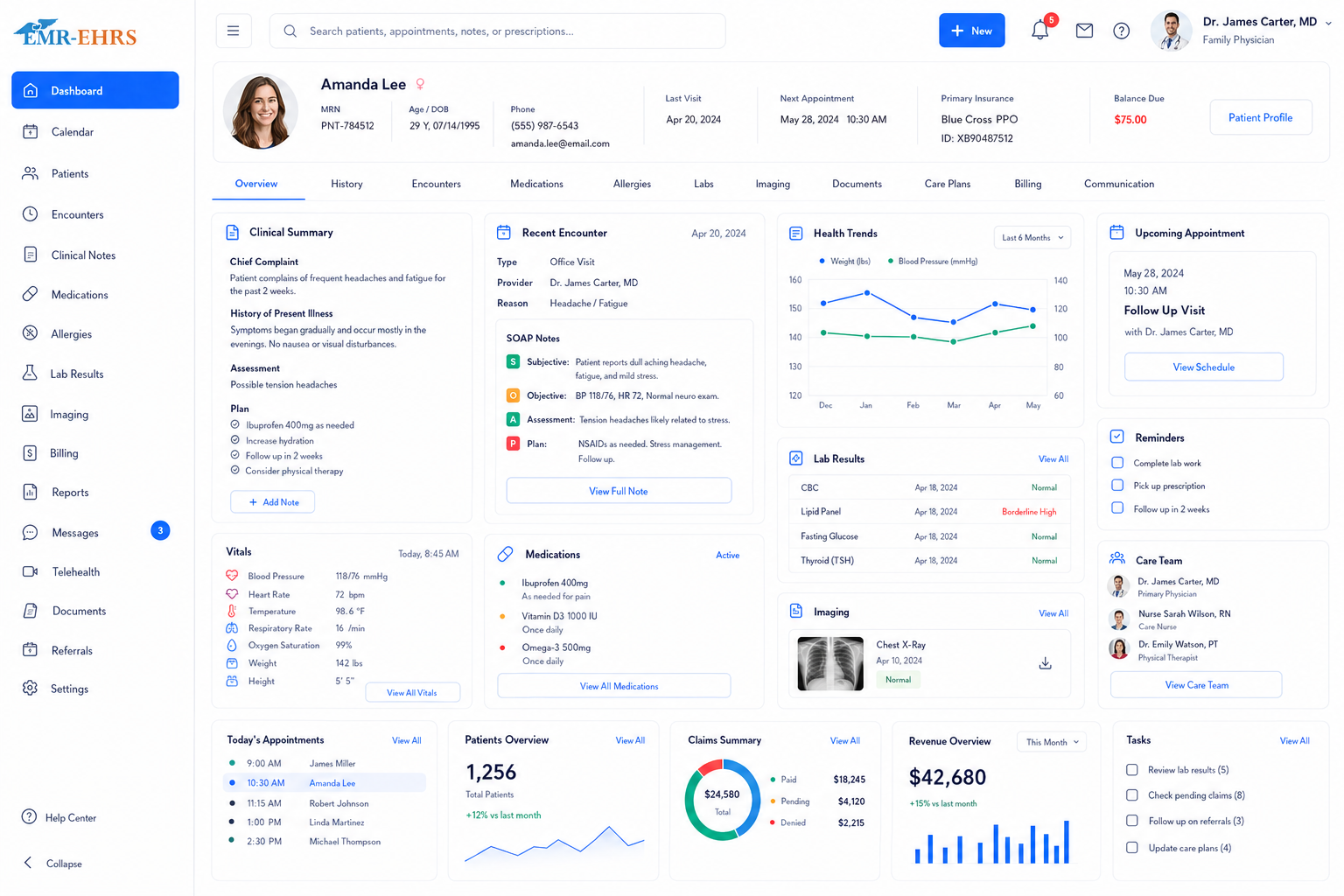Select the Lipid Panel lab row
Screen dimensions: 1344x896
929,511
